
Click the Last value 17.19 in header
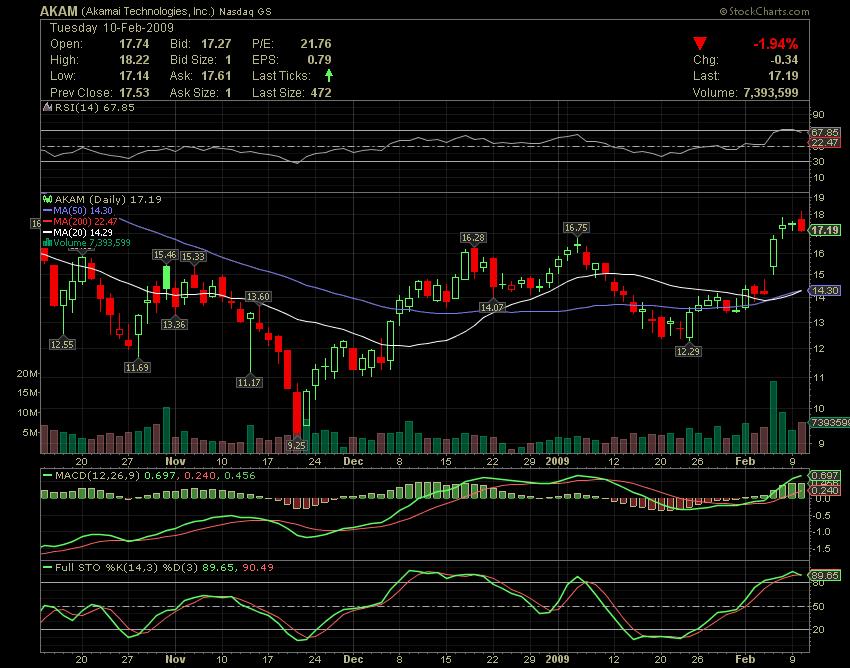point(783,76)
